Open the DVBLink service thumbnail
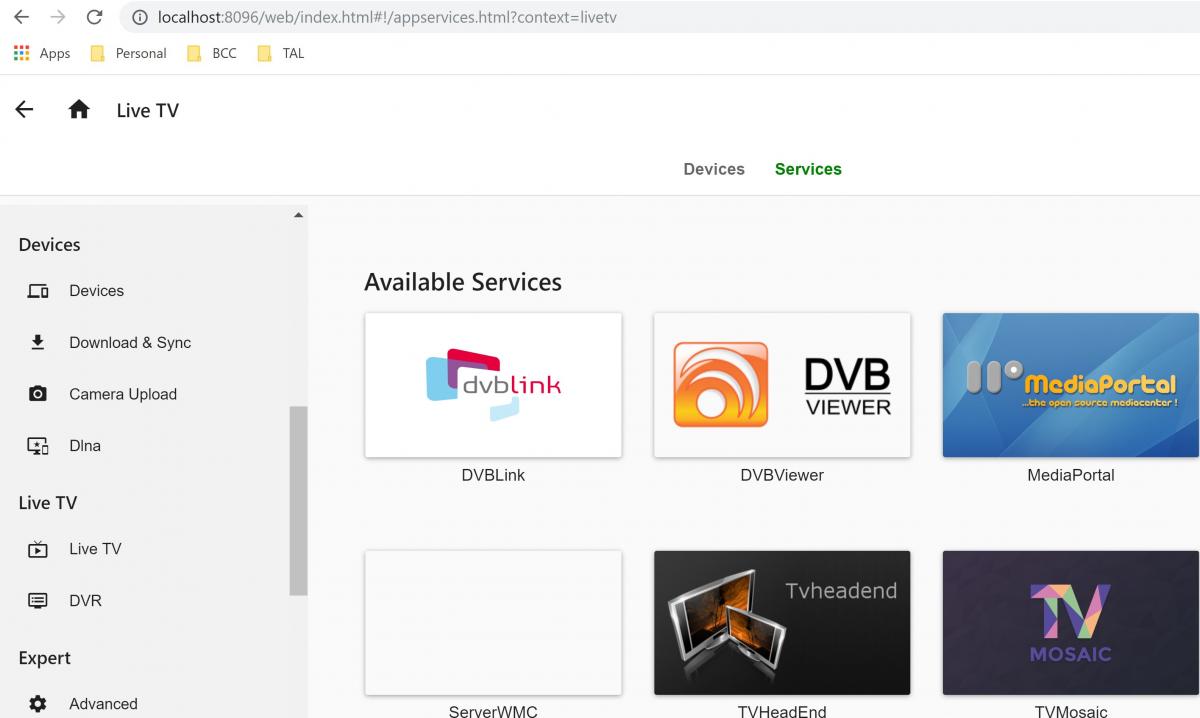 click(493, 385)
